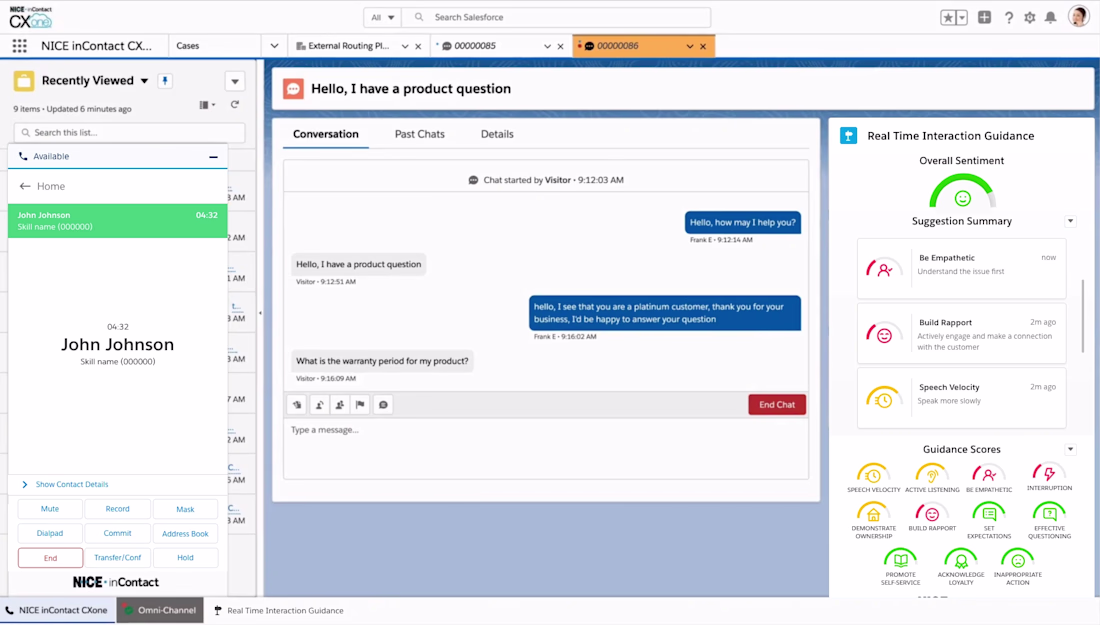Pin the Recently Viewed list

pos(165,81)
